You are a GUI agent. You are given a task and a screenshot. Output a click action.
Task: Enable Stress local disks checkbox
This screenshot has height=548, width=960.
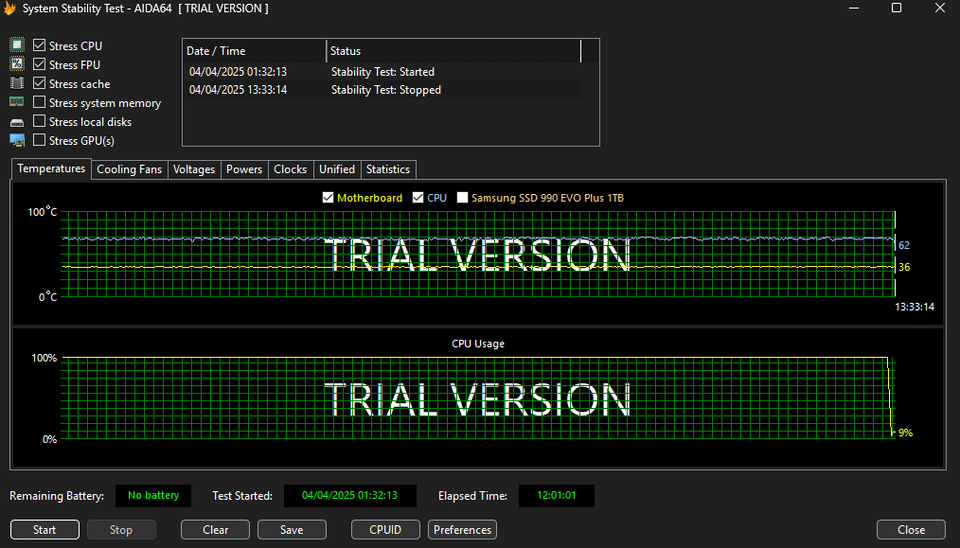(39, 121)
